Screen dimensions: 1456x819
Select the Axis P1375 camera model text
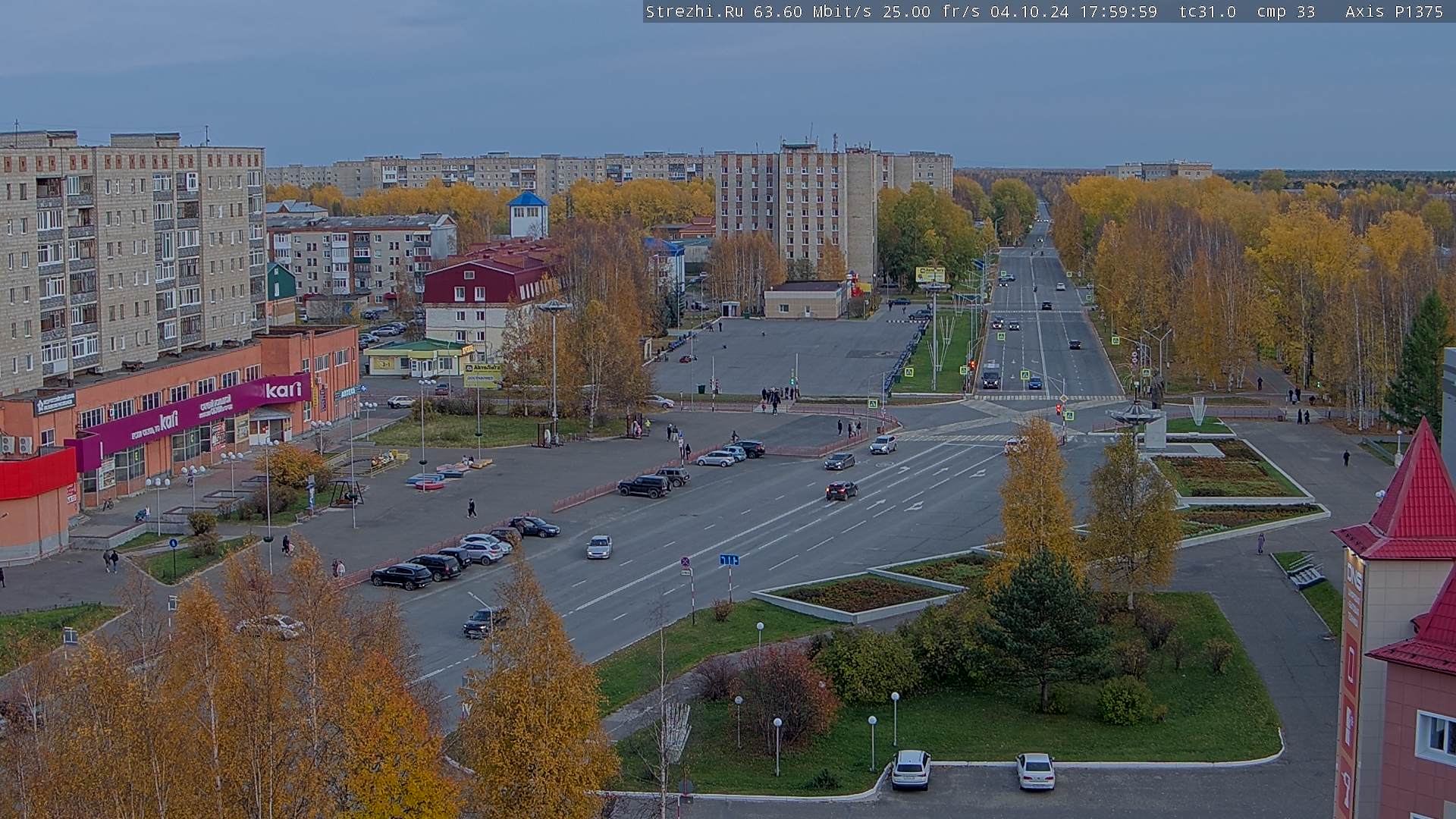pyautogui.click(x=1394, y=11)
